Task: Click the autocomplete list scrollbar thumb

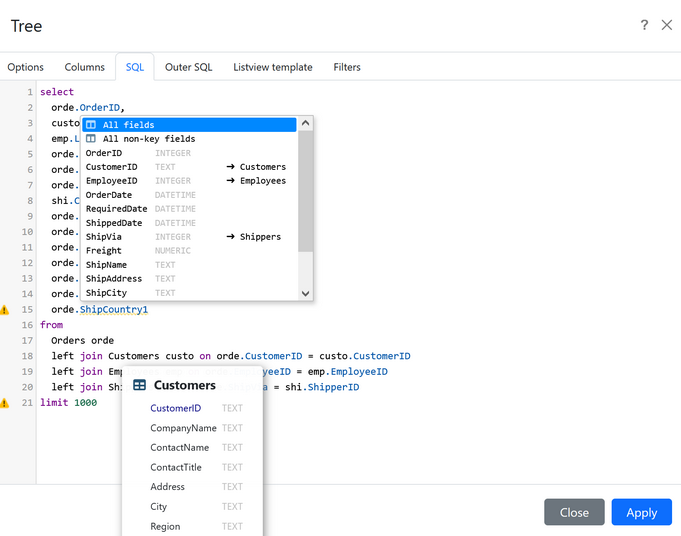Action: tap(305, 191)
